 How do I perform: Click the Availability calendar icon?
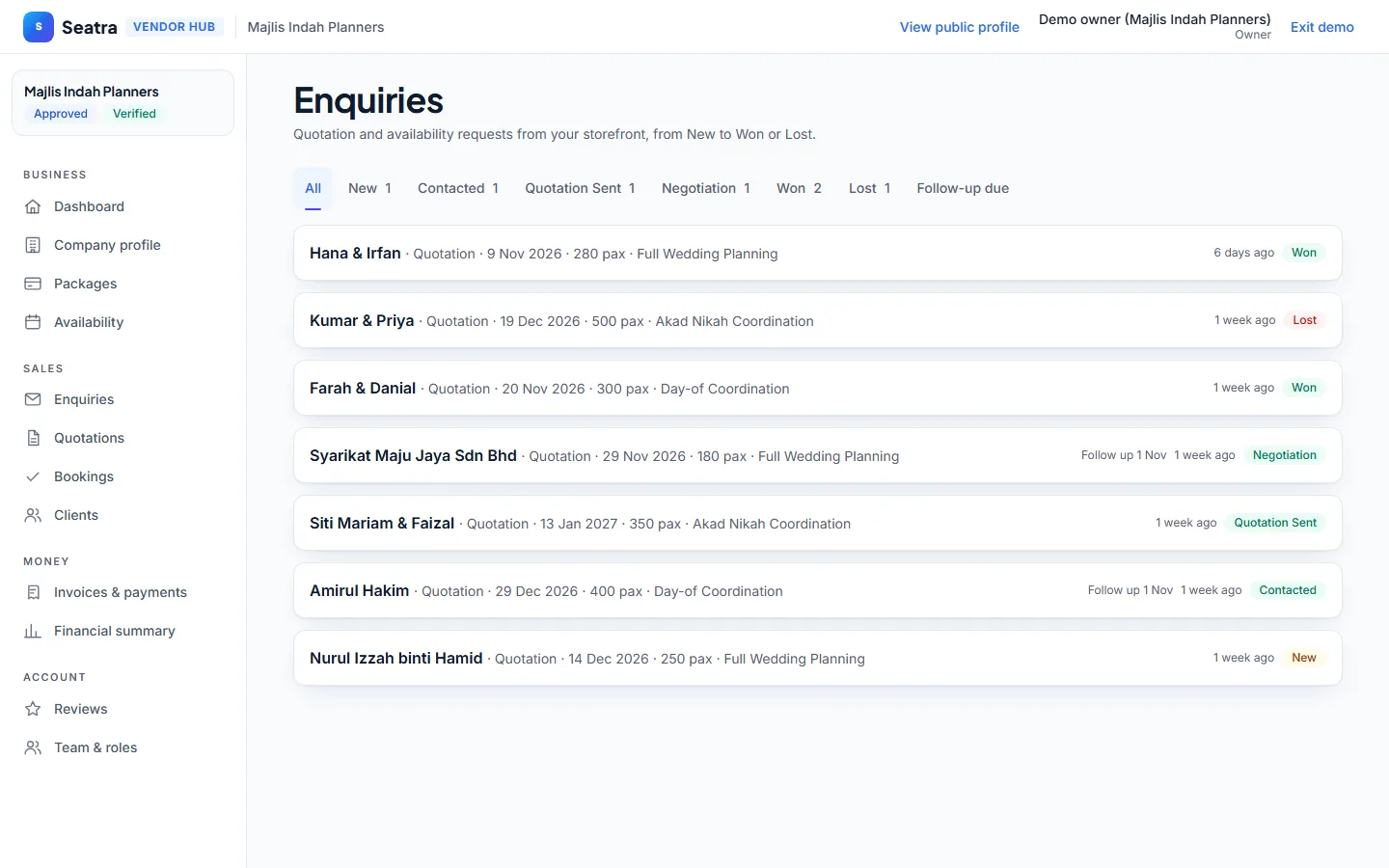(x=33, y=322)
